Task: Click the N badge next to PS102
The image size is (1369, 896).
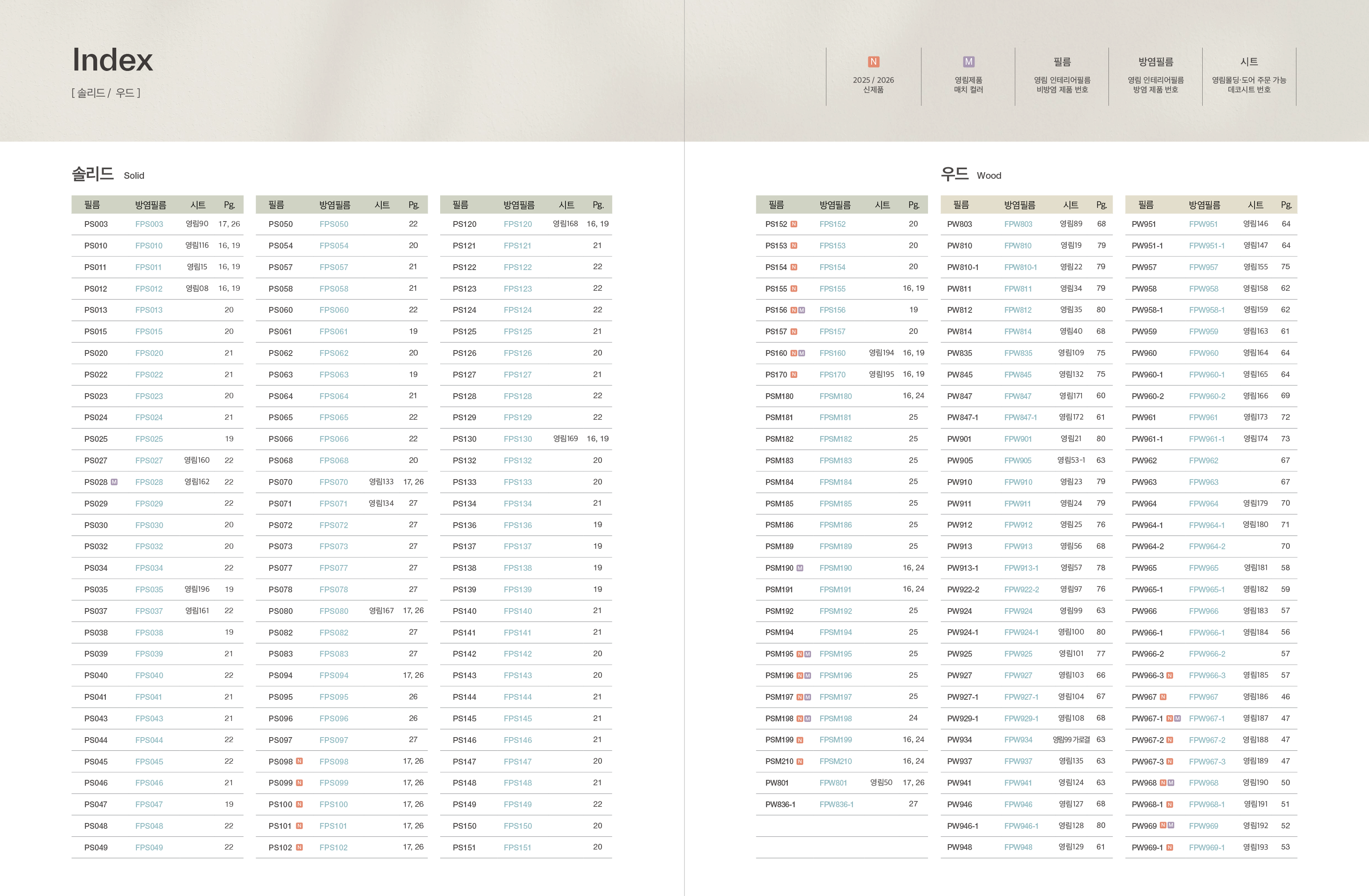Action: tap(299, 847)
